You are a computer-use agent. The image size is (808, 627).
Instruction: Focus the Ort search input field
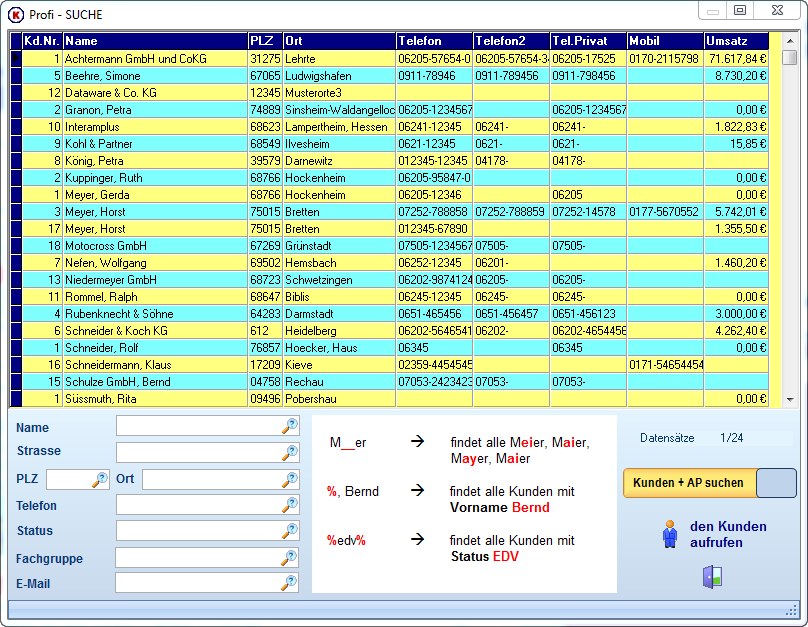(221, 479)
